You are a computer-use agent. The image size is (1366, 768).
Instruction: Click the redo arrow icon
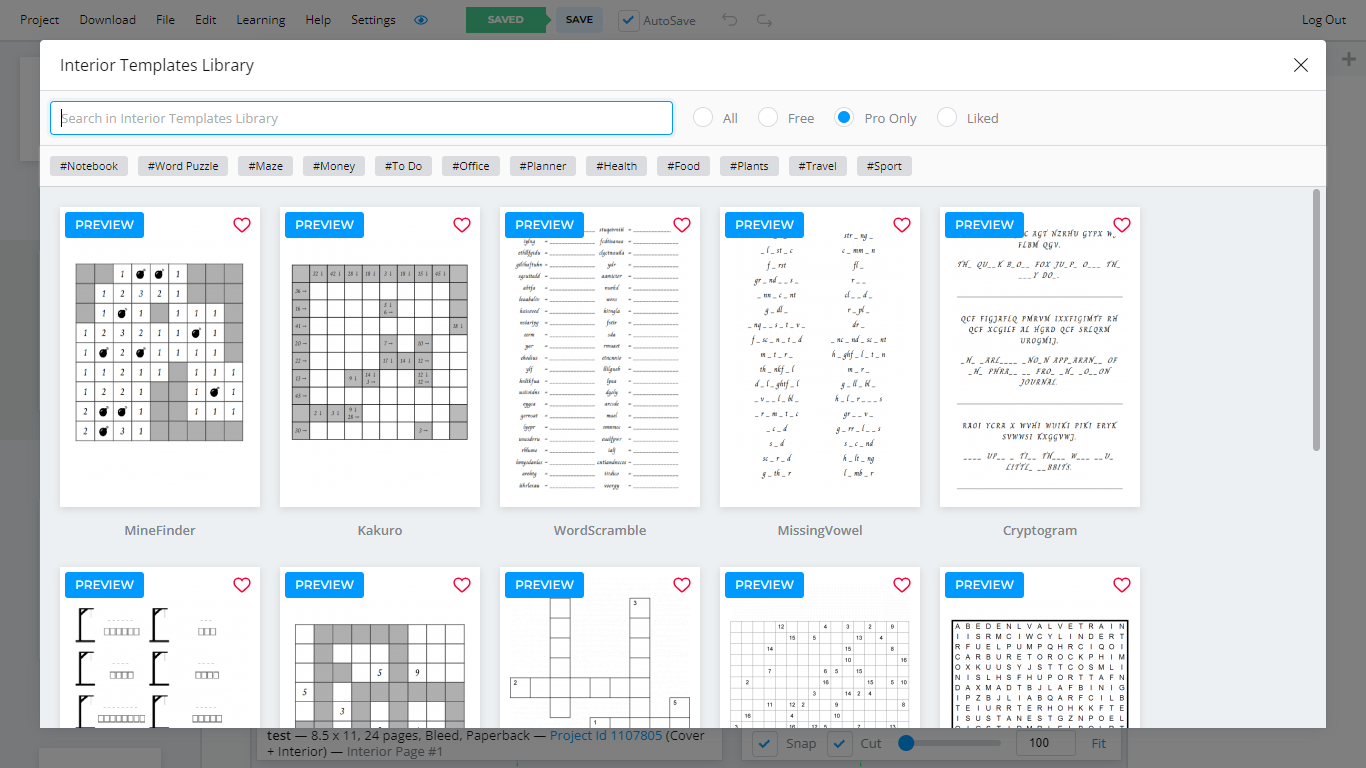764,20
